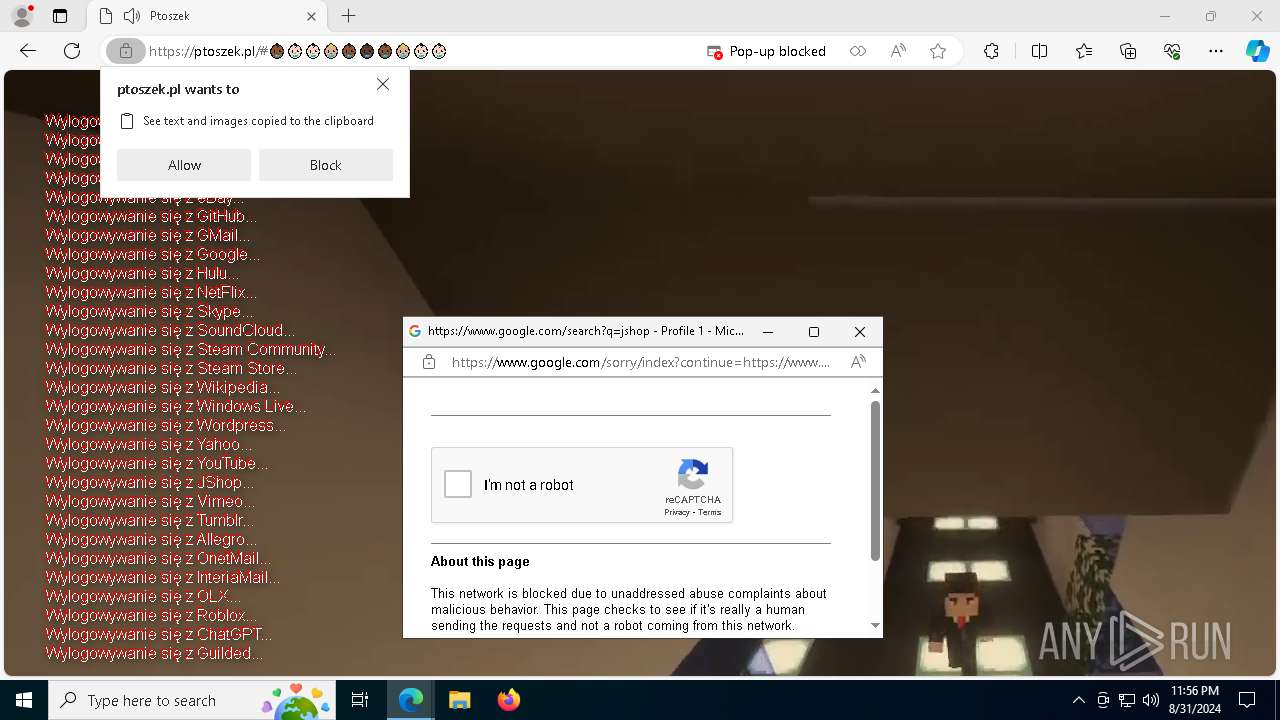
Task: Open the clock and date flyout
Action: [x=1194, y=700]
